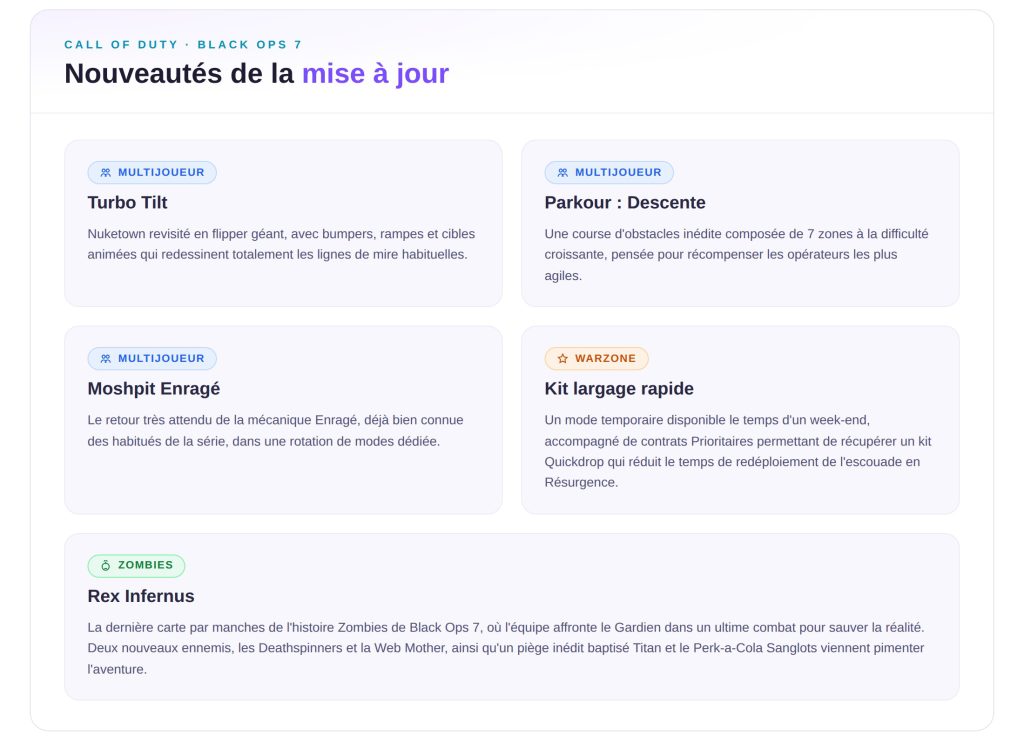Open the Parkour : Descente title
1024x742 pixels.
click(625, 202)
